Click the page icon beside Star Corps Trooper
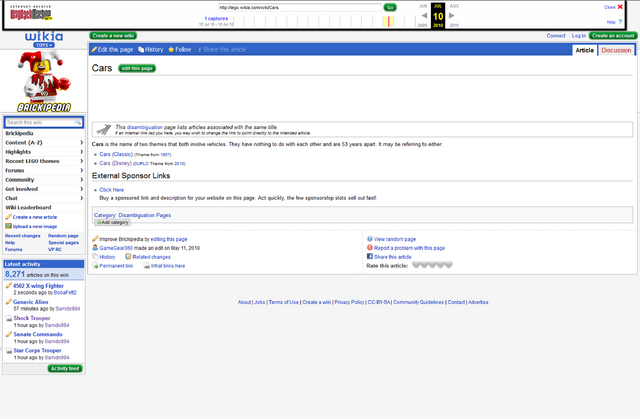 (x=9, y=350)
